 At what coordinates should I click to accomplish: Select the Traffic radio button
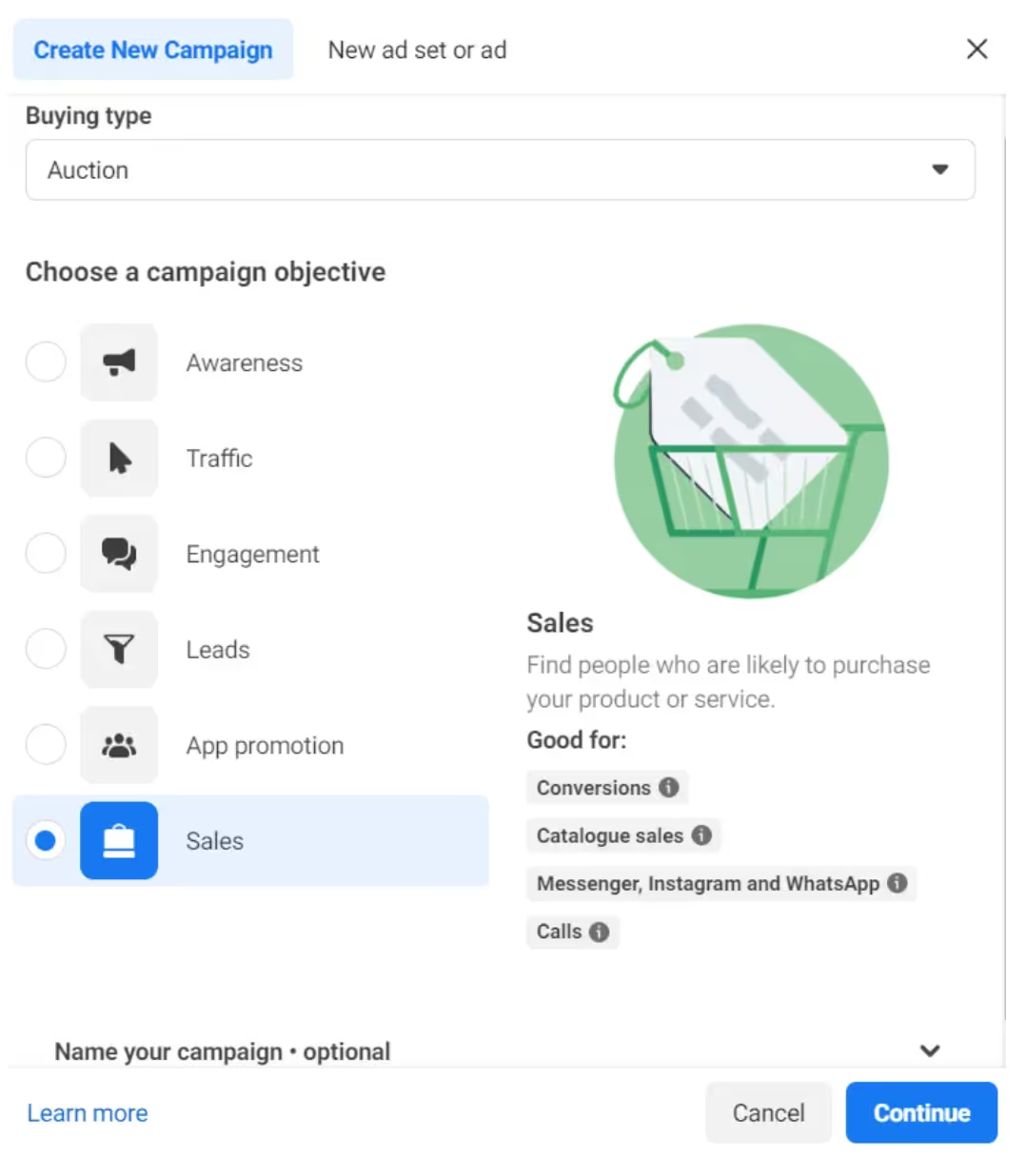46,459
